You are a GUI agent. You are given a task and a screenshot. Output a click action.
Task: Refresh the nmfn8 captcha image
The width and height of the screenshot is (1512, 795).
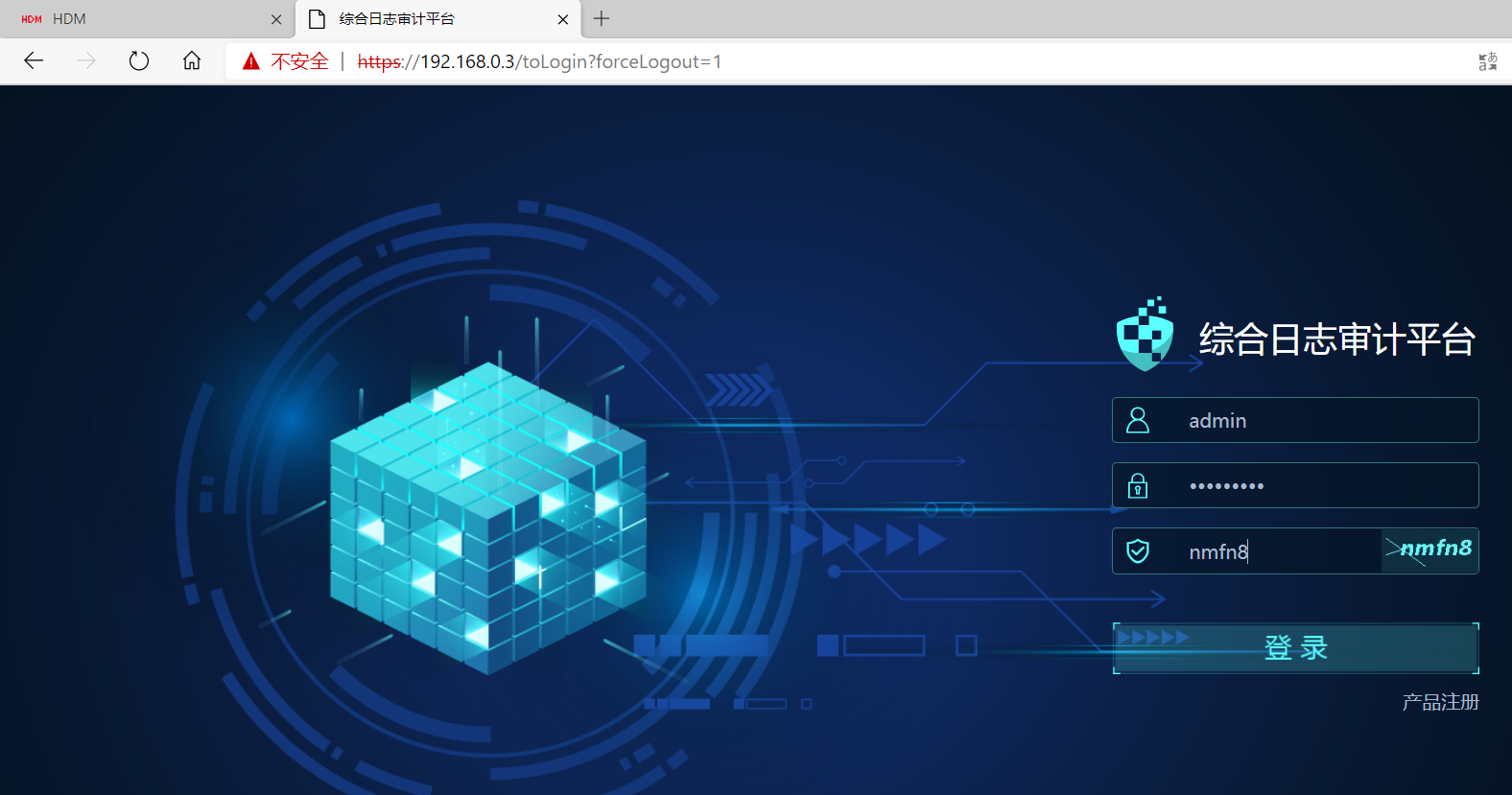tap(1429, 550)
